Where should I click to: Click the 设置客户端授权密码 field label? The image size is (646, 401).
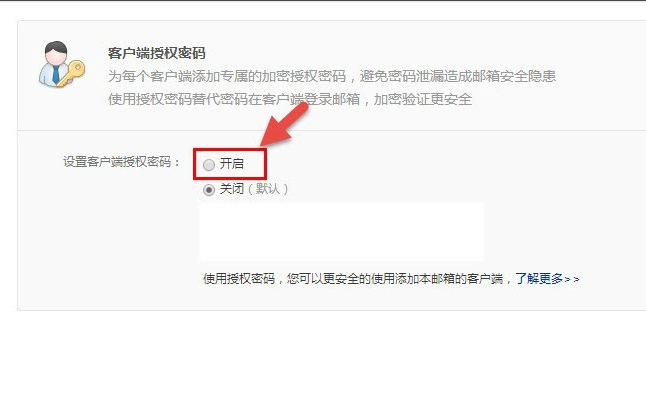pyautogui.click(x=121, y=162)
